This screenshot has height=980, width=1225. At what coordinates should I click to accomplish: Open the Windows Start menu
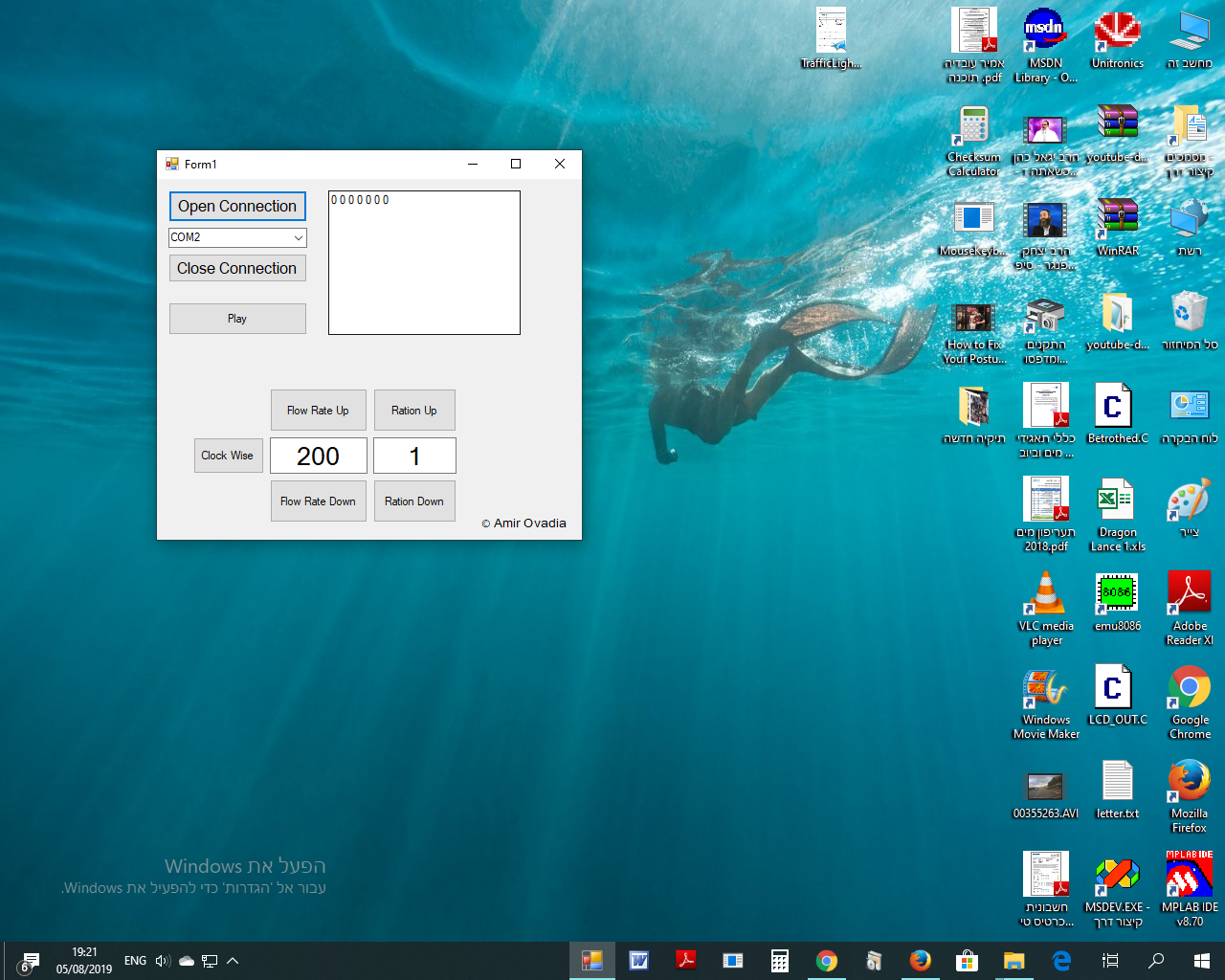click(1202, 961)
